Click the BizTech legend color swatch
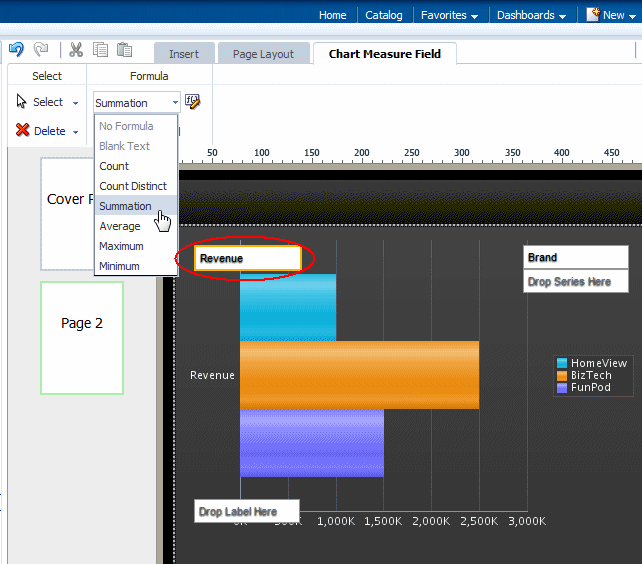The height and width of the screenshot is (564, 642). point(562,376)
